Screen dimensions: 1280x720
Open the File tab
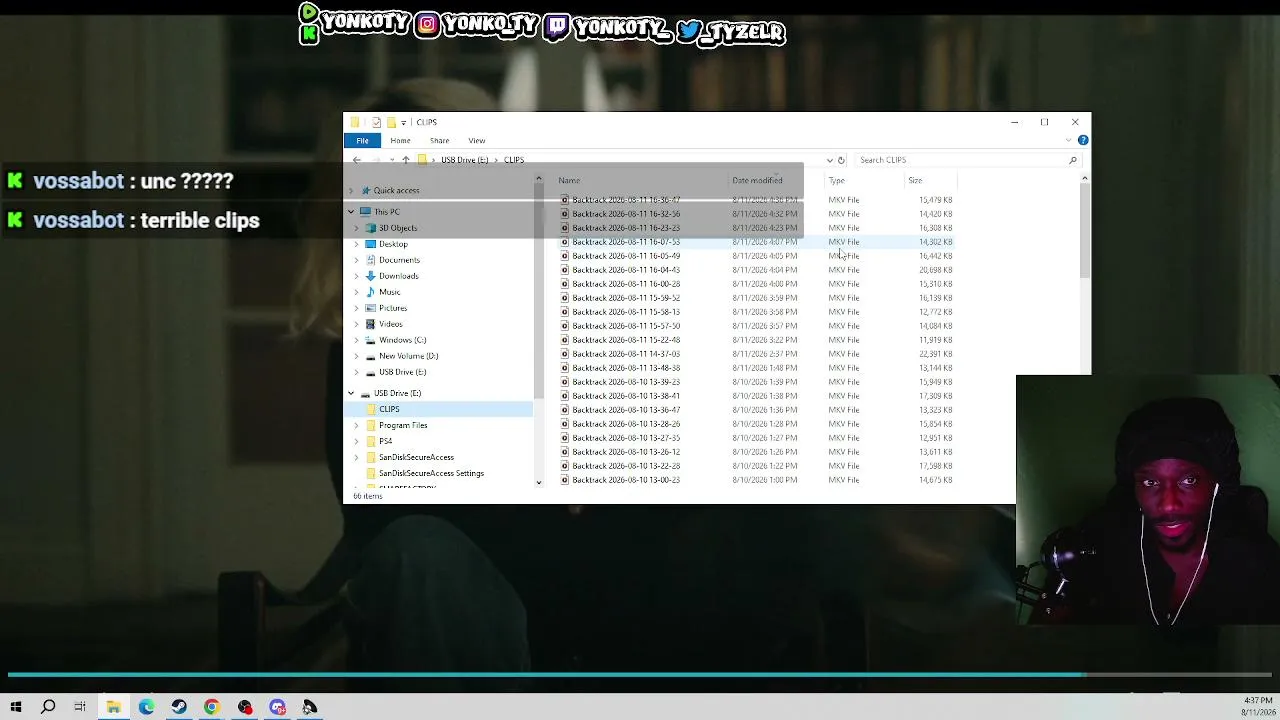pyautogui.click(x=363, y=140)
